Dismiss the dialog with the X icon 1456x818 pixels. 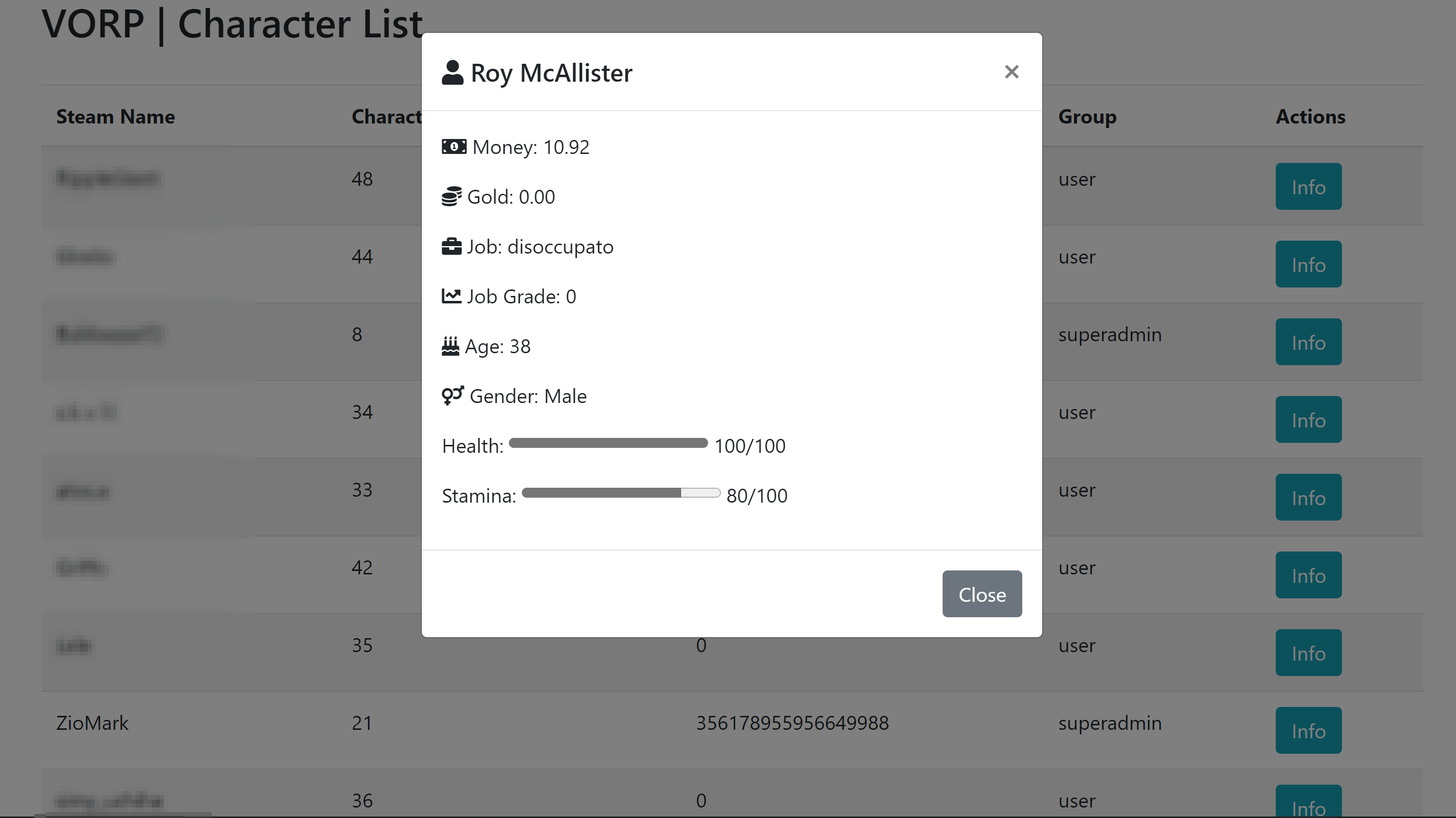click(1012, 72)
